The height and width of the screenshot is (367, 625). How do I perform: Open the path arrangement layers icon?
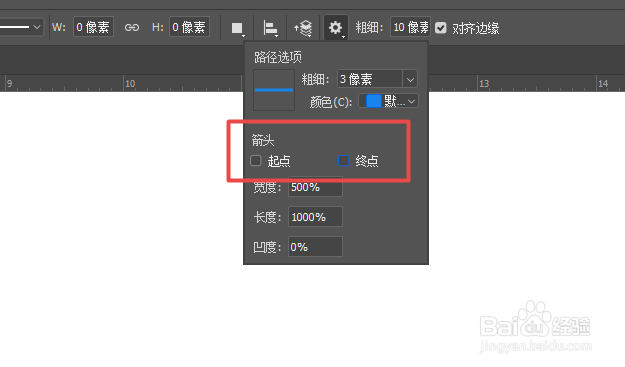(x=303, y=28)
